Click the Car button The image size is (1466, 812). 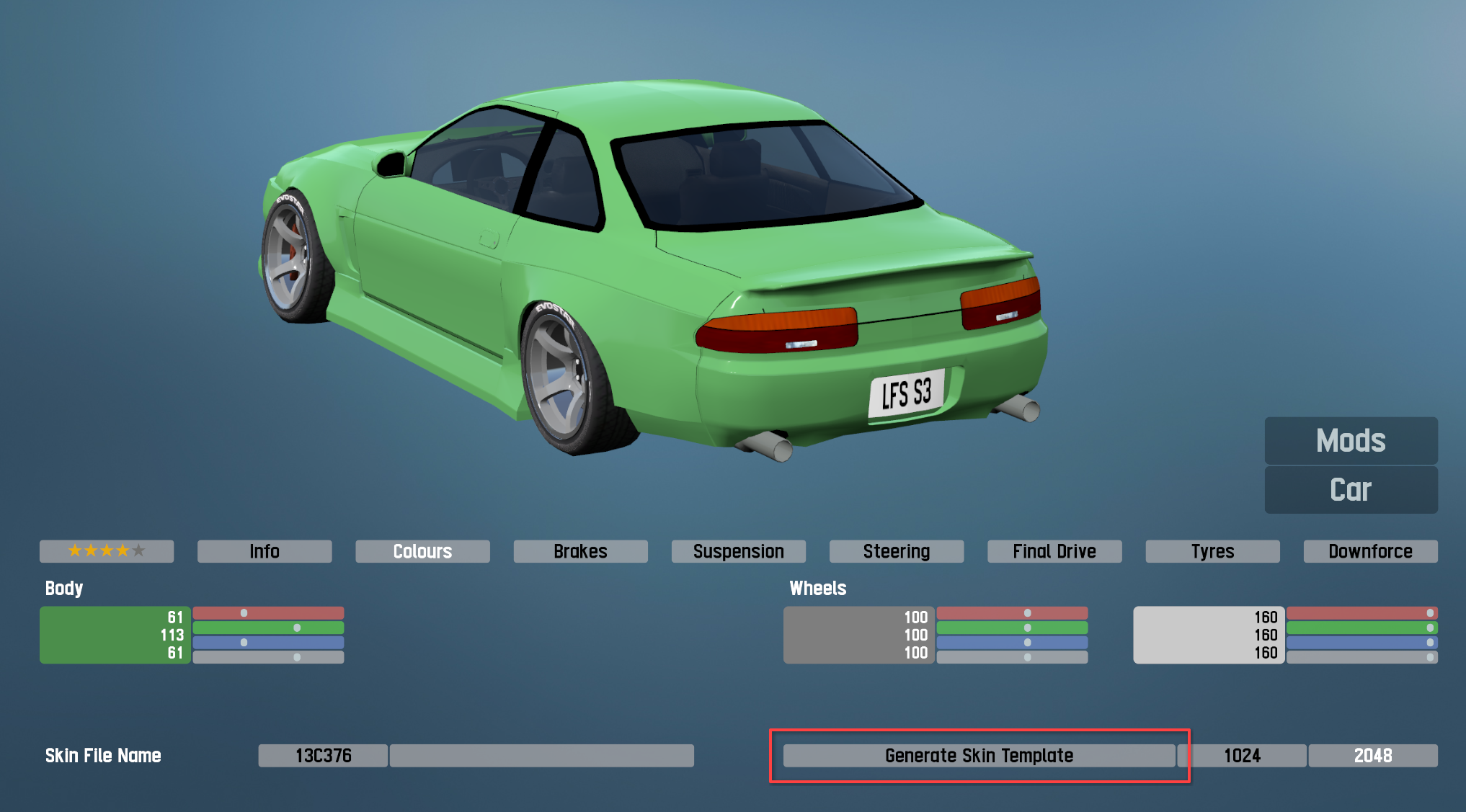[1351, 490]
